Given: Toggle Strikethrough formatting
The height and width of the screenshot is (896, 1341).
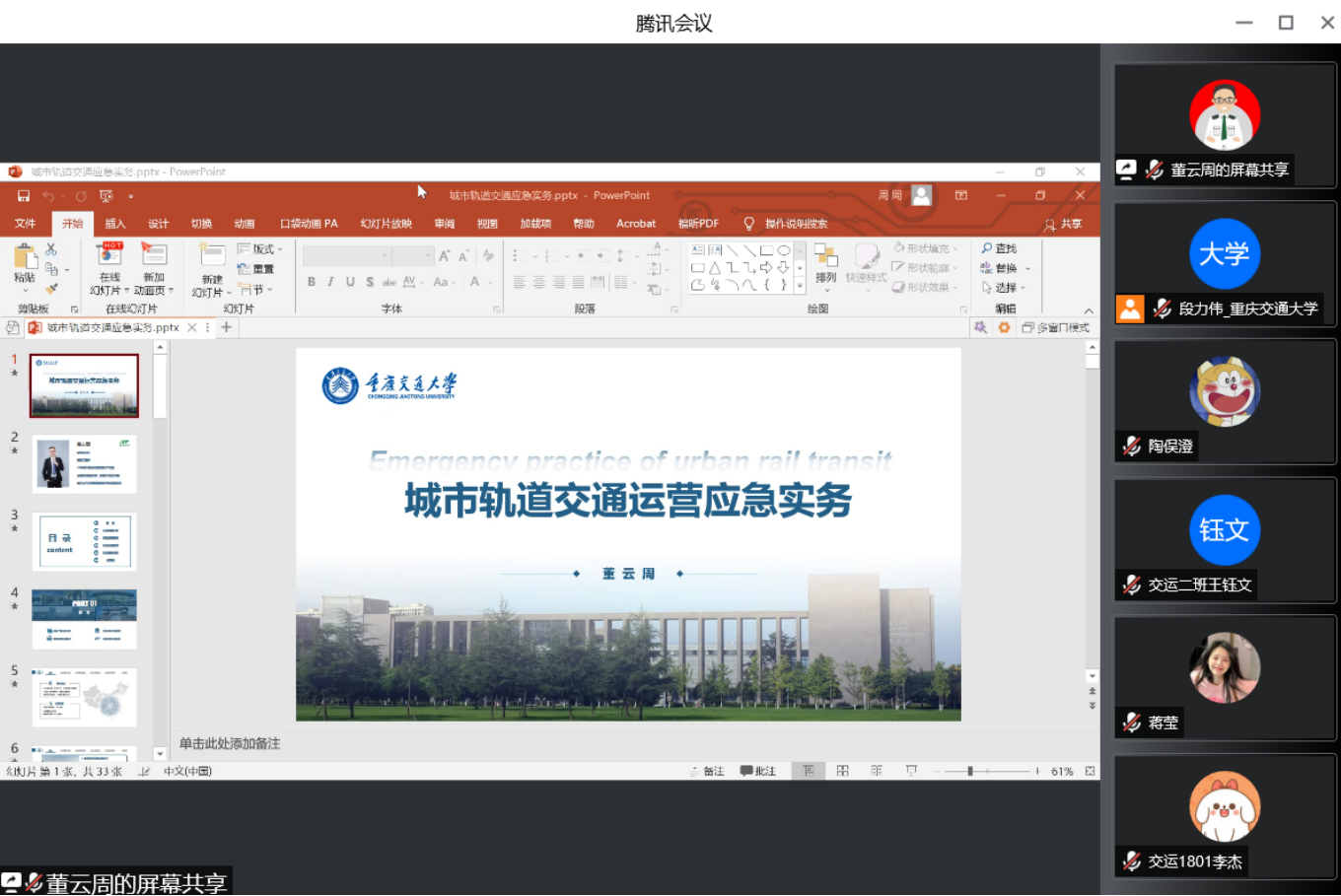Looking at the screenshot, I should [x=389, y=282].
